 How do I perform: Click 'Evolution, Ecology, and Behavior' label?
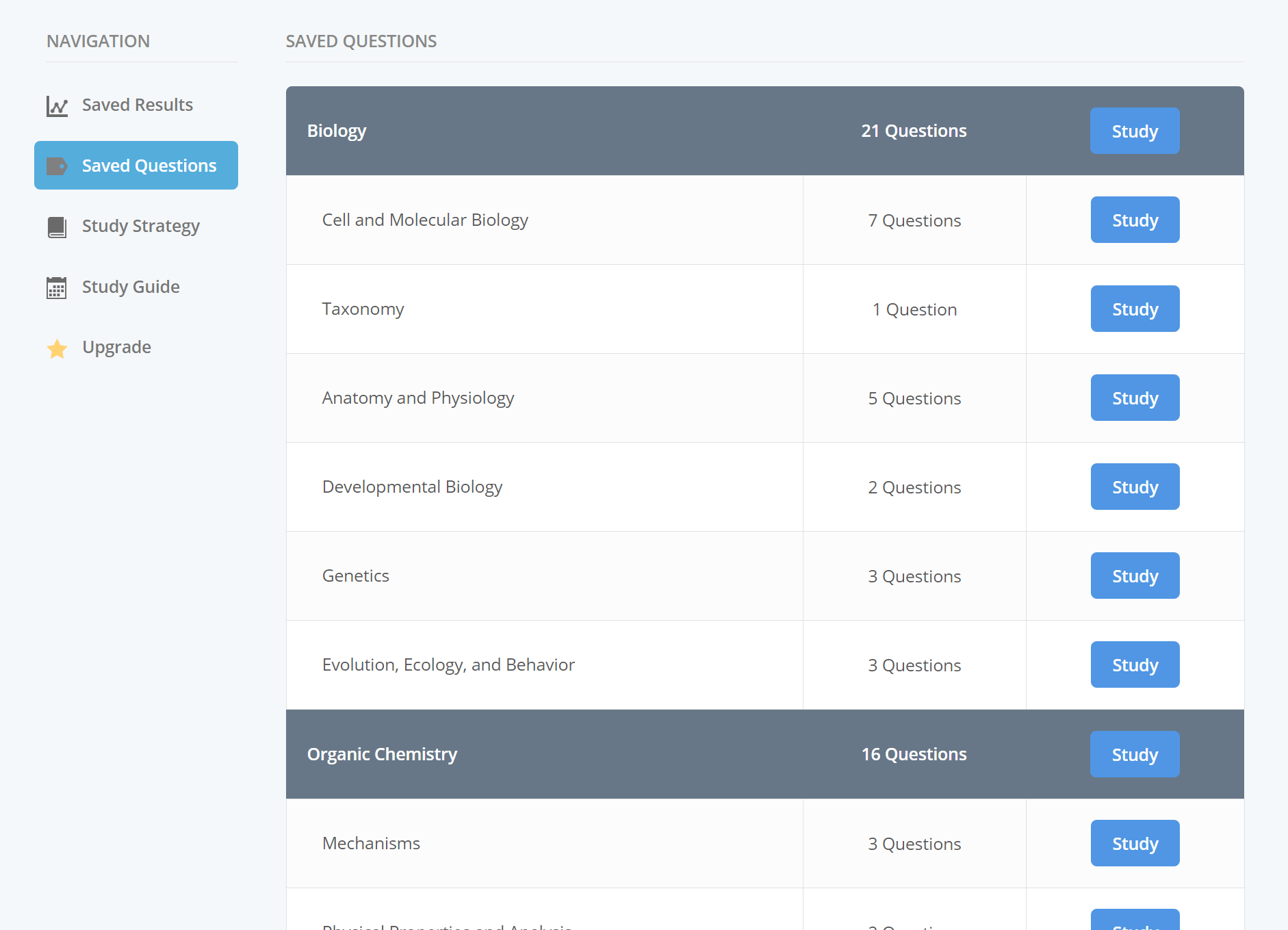click(448, 664)
